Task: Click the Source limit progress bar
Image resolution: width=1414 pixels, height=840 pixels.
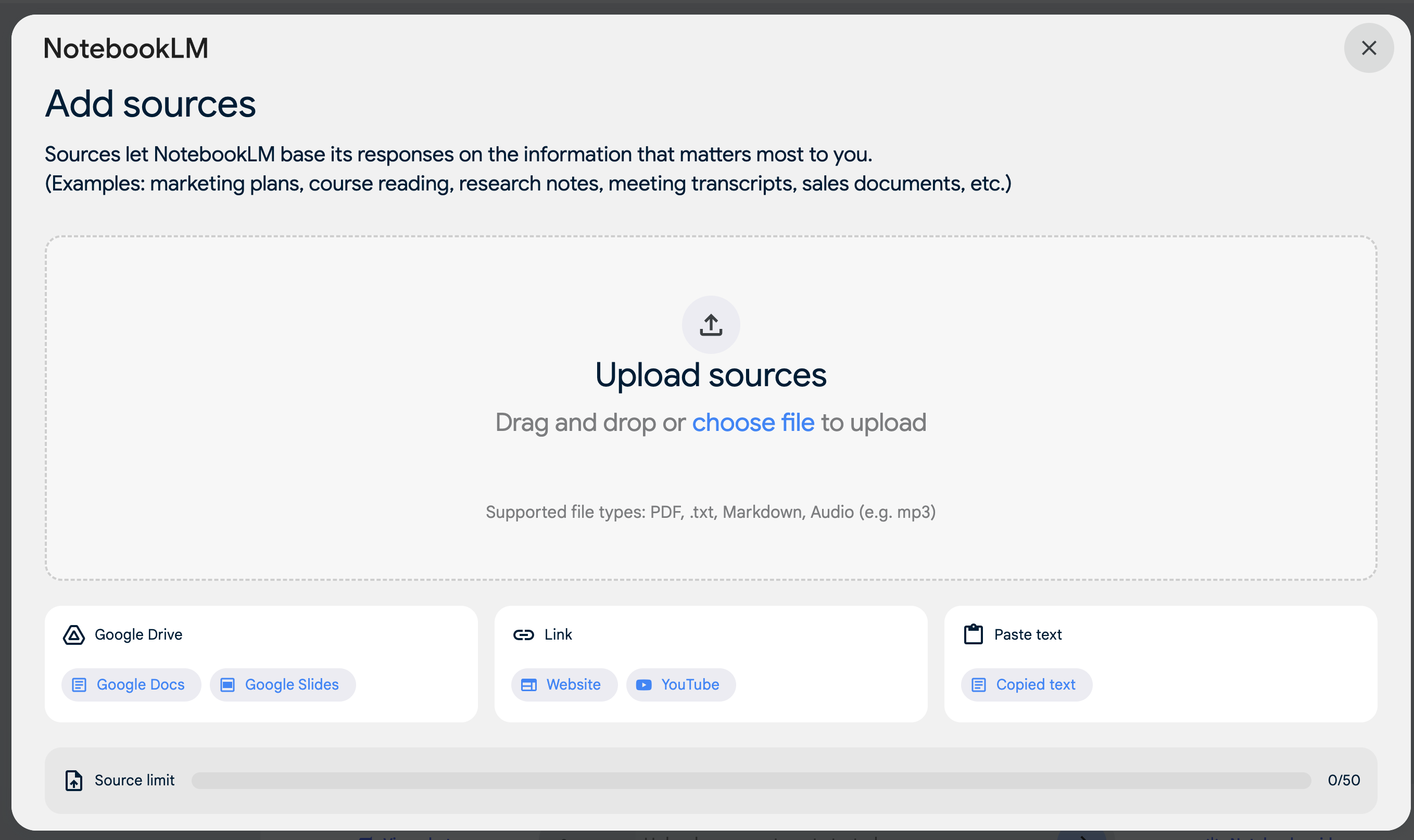Action: point(751,780)
